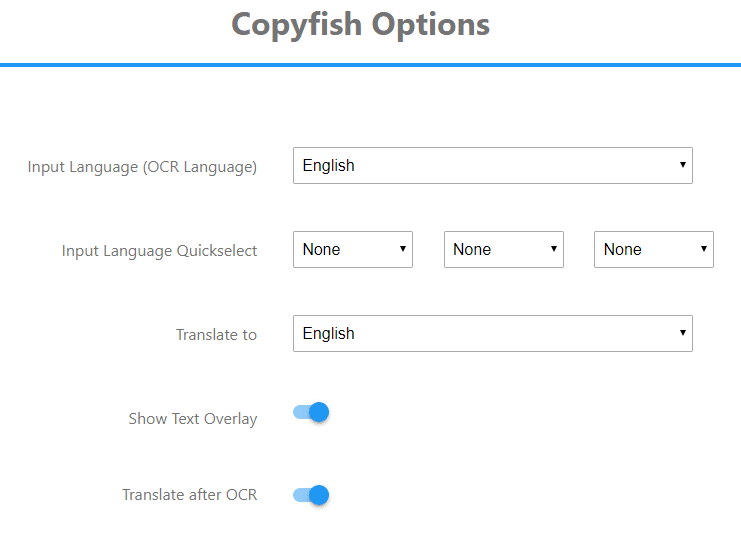Open the Input Language (OCR Language) dropdown
Image resolution: width=741 pixels, height=539 pixels.
pyautogui.click(x=492, y=165)
